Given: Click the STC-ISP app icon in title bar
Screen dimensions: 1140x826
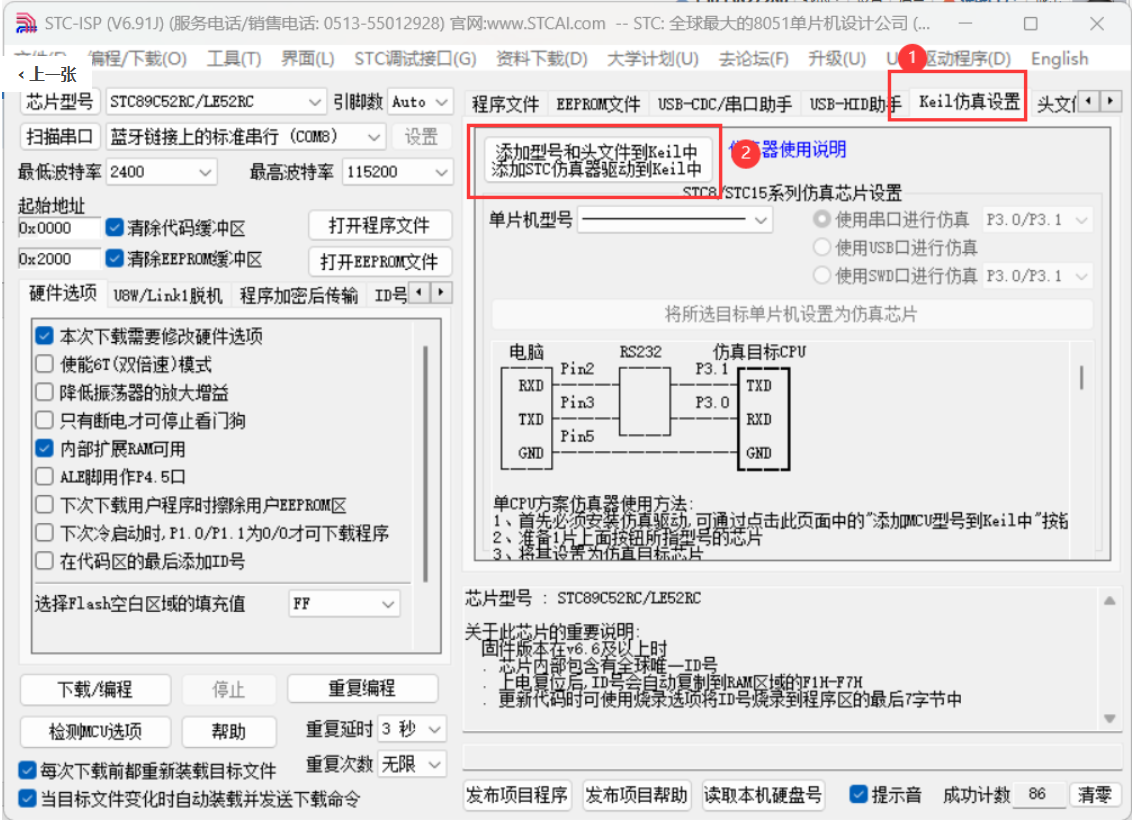Looking at the screenshot, I should click(26, 23).
